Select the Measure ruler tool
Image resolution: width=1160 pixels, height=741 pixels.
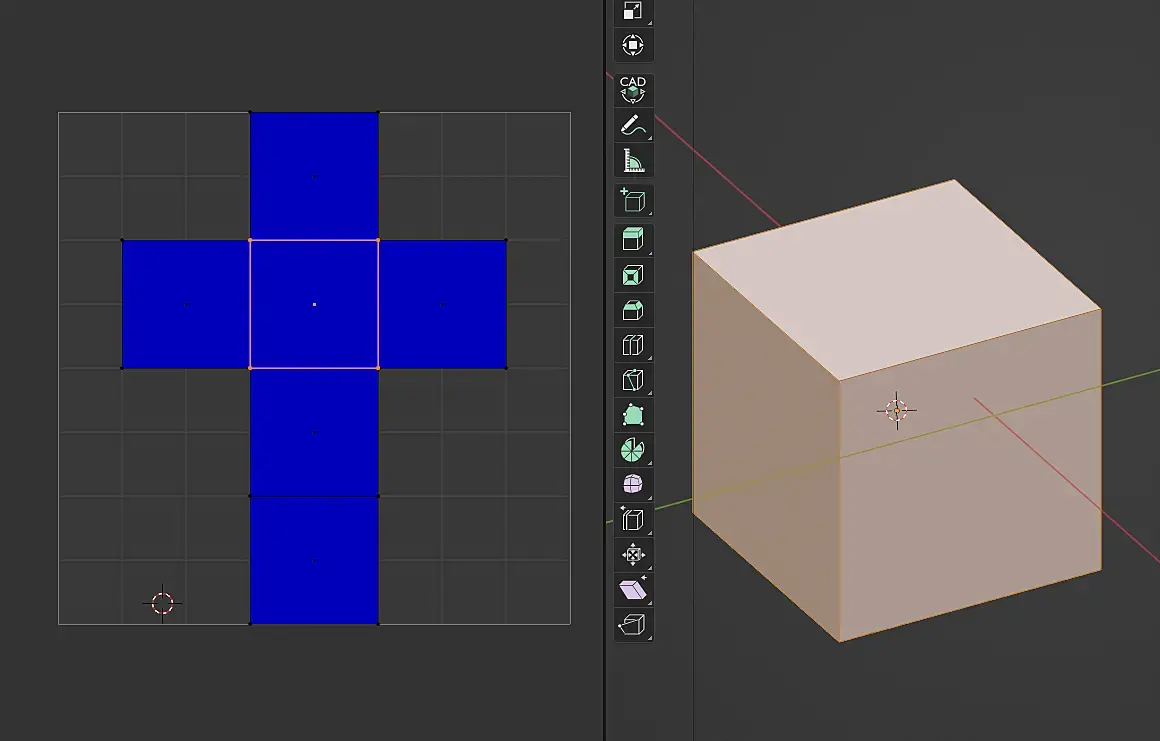pyautogui.click(x=633, y=160)
